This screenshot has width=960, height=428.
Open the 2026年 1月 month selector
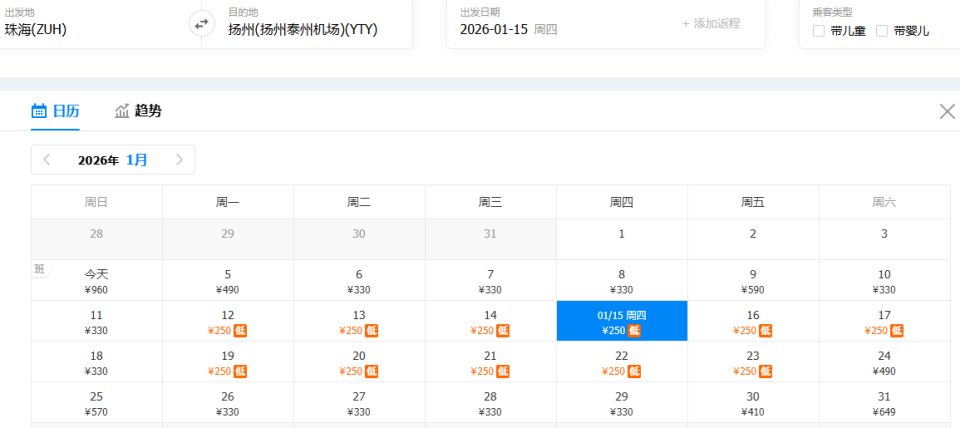113,160
